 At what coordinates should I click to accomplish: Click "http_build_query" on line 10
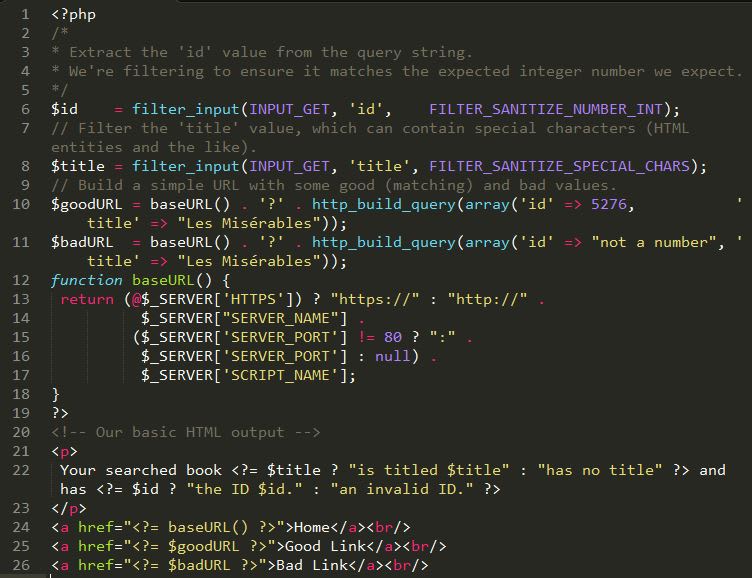(384, 204)
